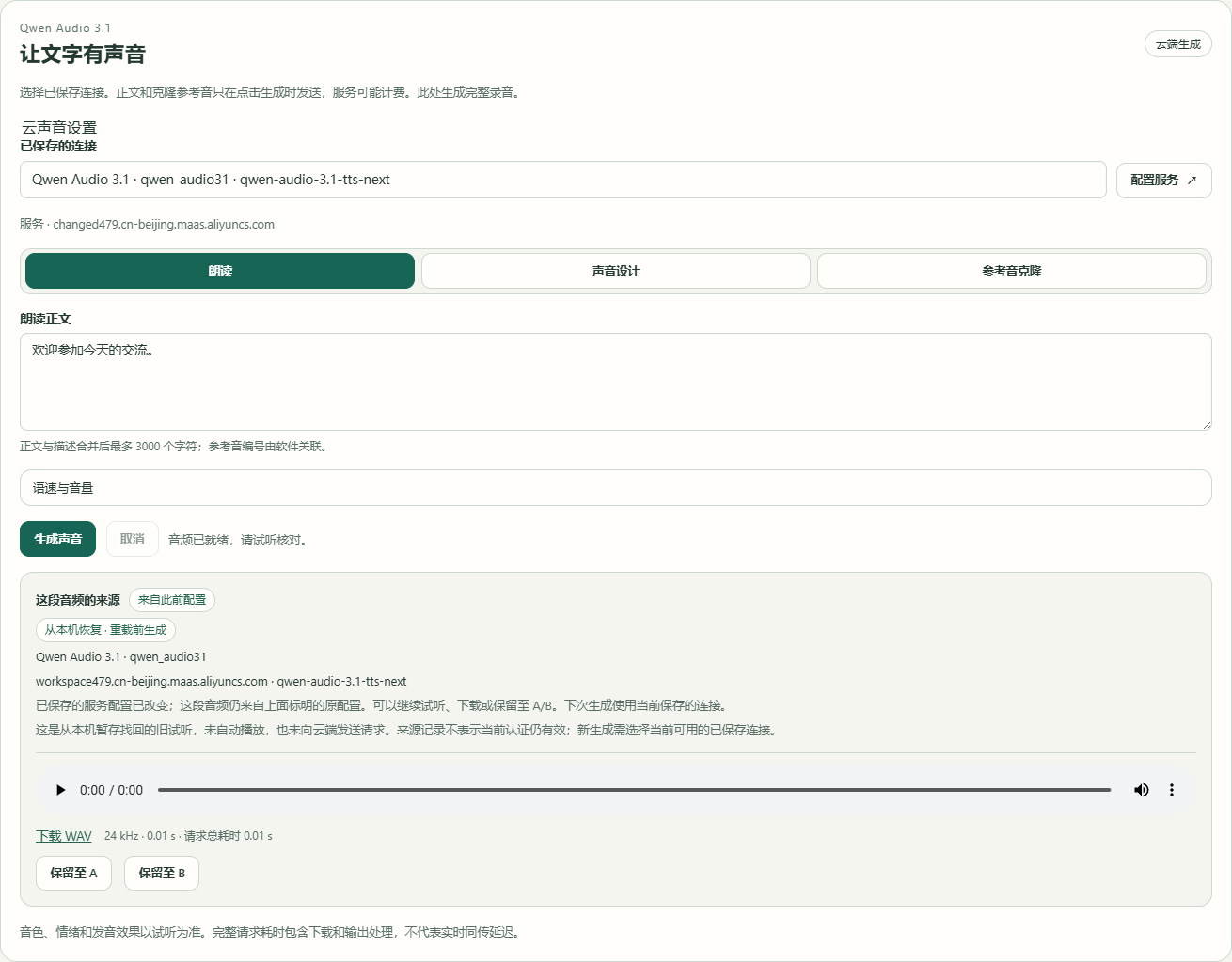Switch to 声音设计 tab
The width and height of the screenshot is (1232, 962).
[x=616, y=271]
